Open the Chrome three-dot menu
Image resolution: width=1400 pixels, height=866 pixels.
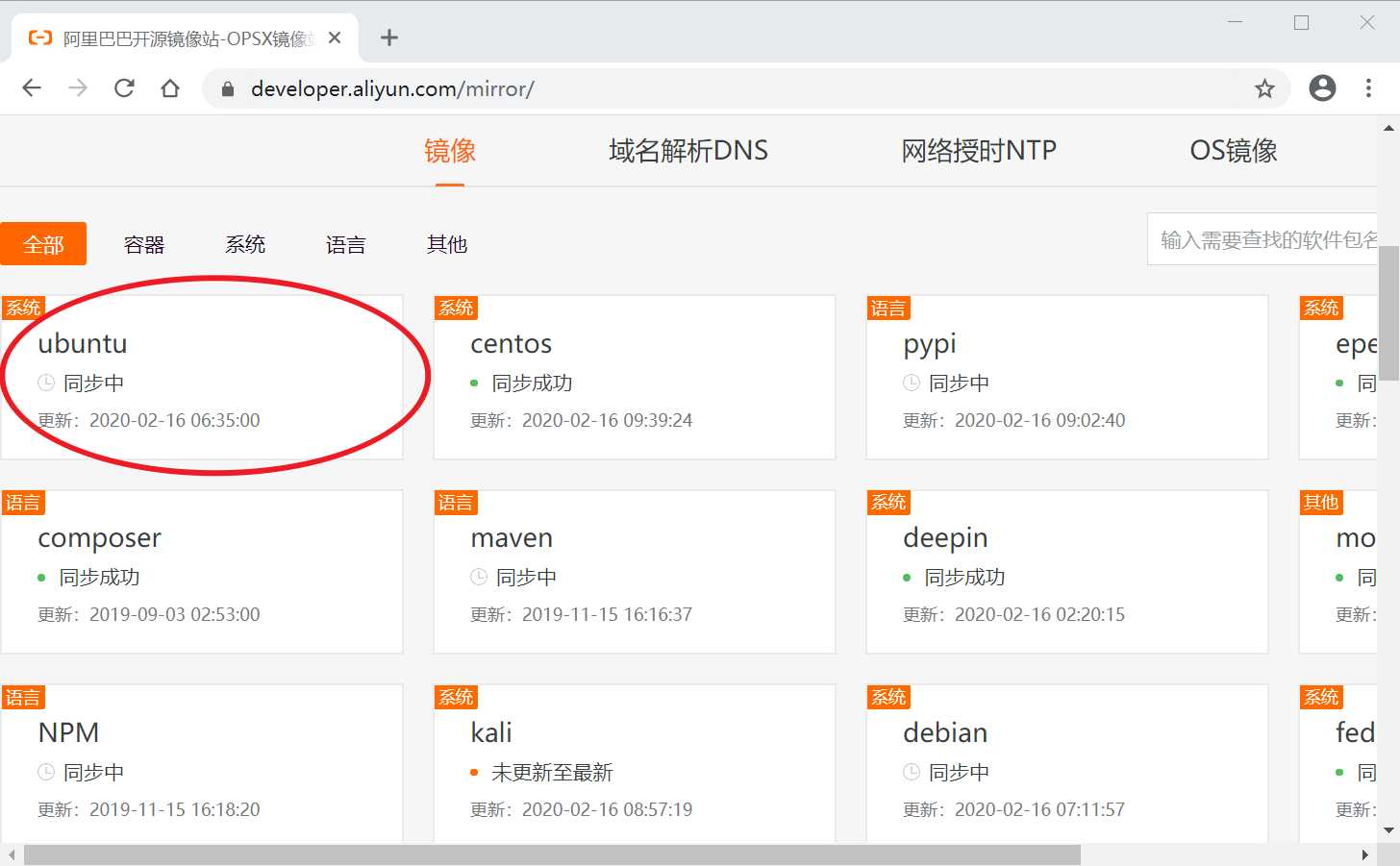click(x=1368, y=88)
